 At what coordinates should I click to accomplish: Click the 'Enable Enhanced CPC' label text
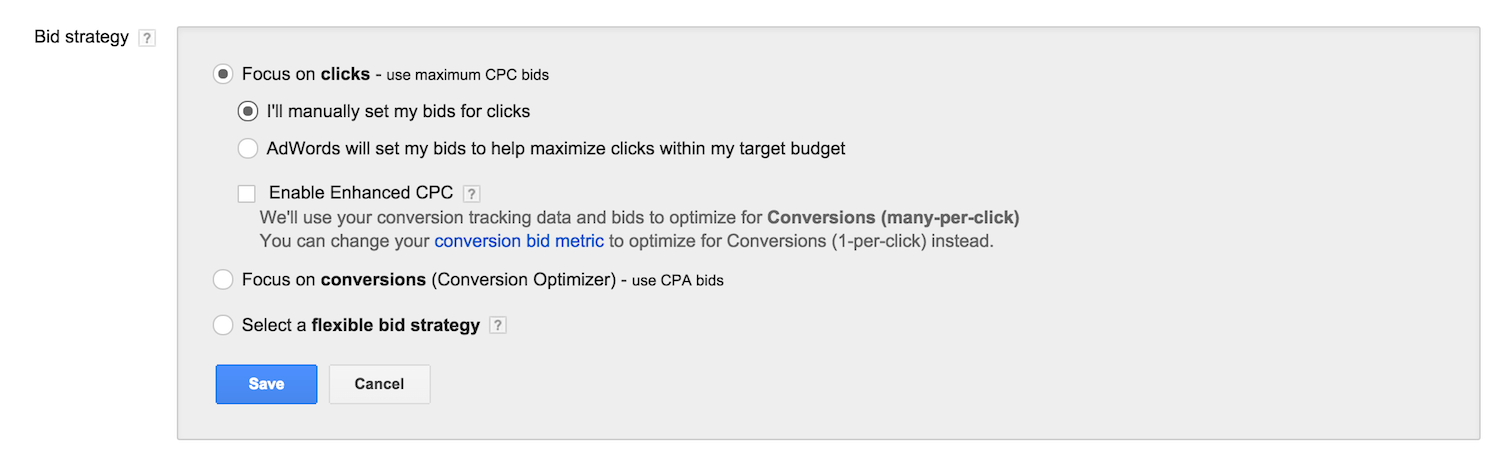point(361,193)
